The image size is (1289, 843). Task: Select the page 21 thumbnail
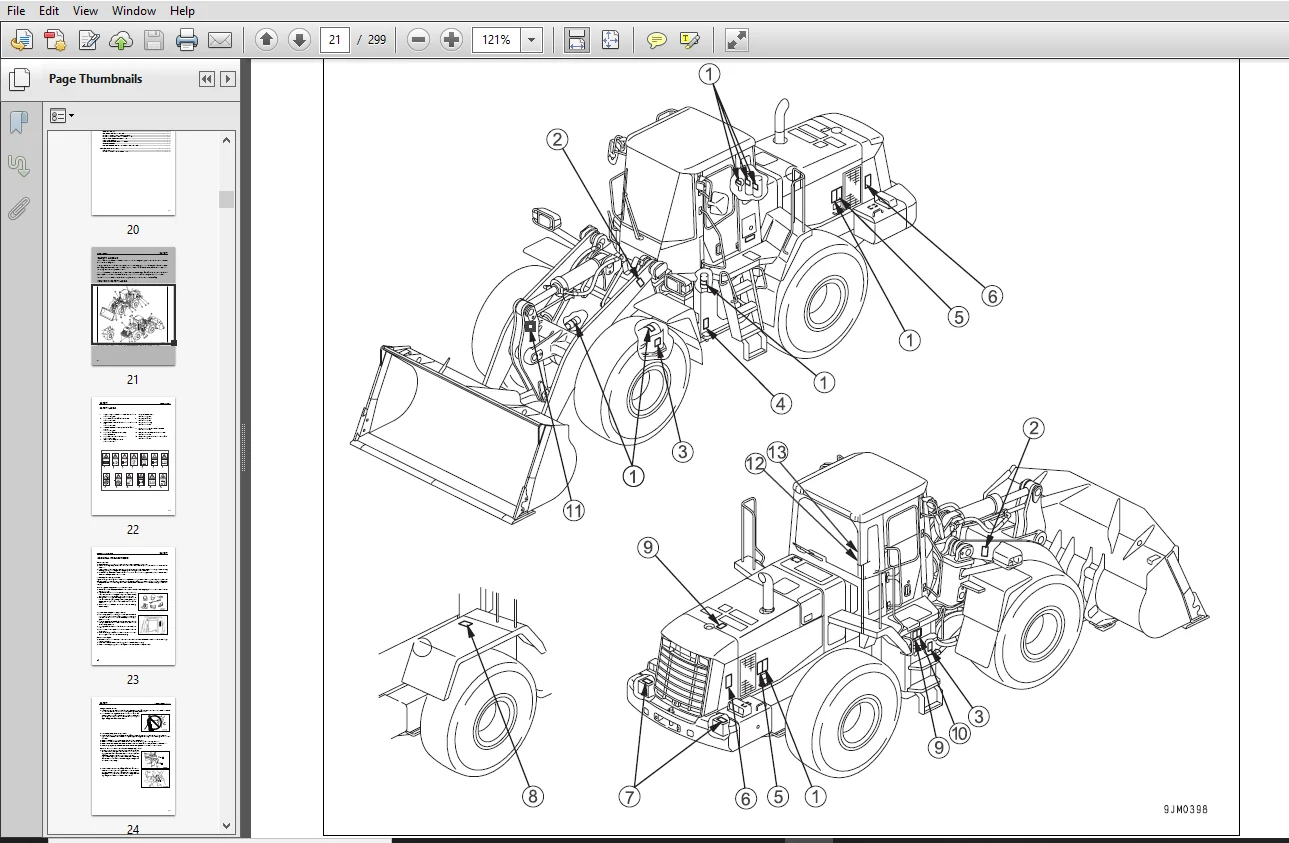(x=133, y=307)
